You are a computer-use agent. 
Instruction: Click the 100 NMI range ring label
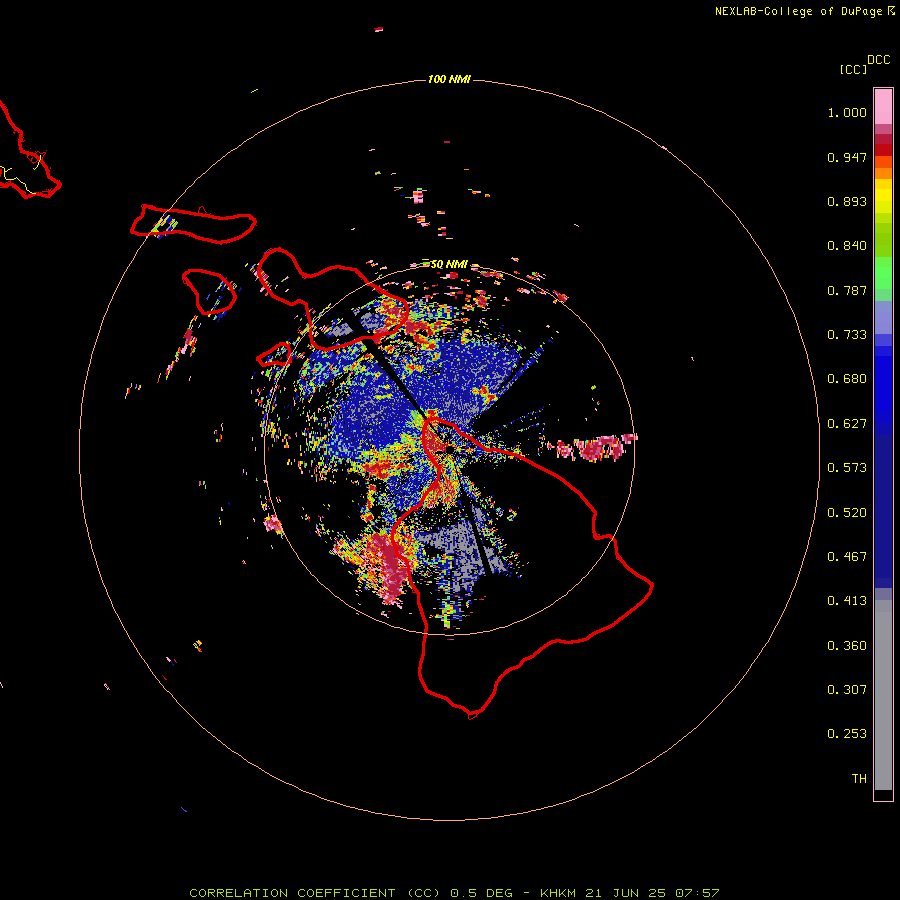click(x=449, y=79)
